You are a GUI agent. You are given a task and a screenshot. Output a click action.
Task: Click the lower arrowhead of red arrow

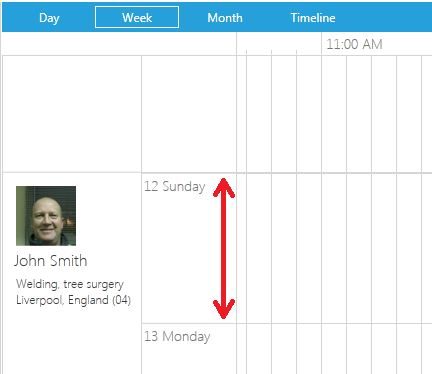click(x=224, y=309)
